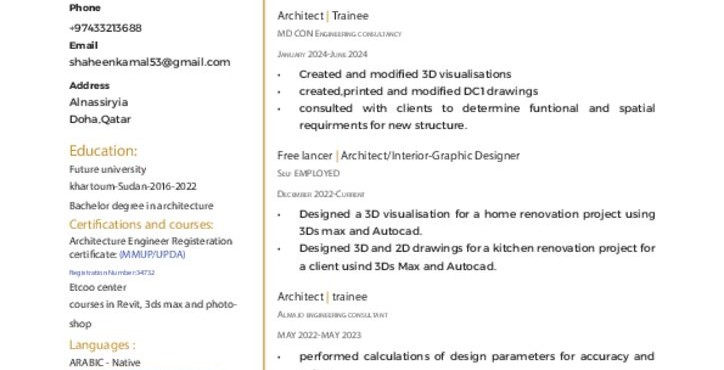
Task: Click the MAY 2022-MAY 2023 date range
Action: (x=319, y=335)
